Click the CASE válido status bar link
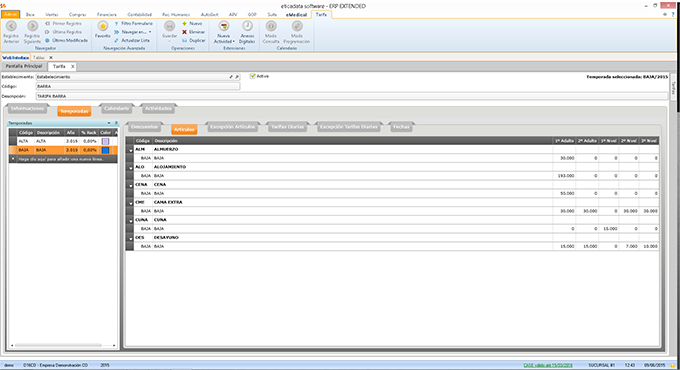 pos(548,365)
